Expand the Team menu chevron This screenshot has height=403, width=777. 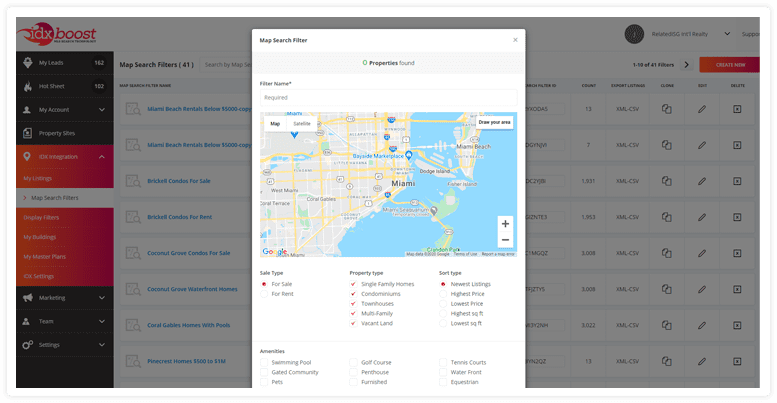[x=102, y=321]
